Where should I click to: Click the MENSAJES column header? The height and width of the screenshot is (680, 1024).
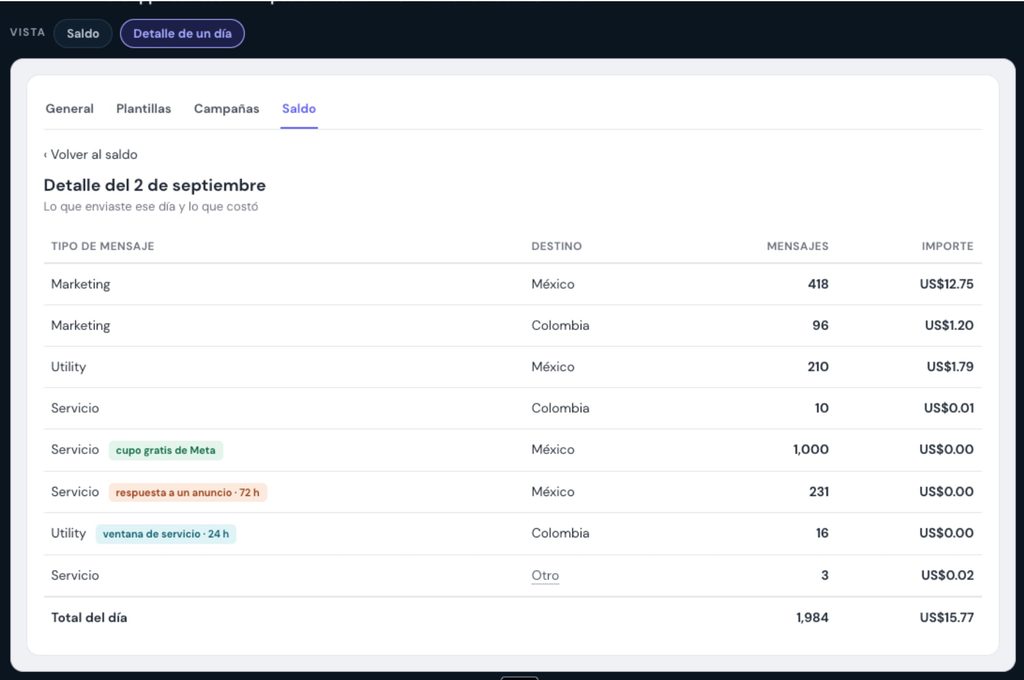(x=797, y=246)
